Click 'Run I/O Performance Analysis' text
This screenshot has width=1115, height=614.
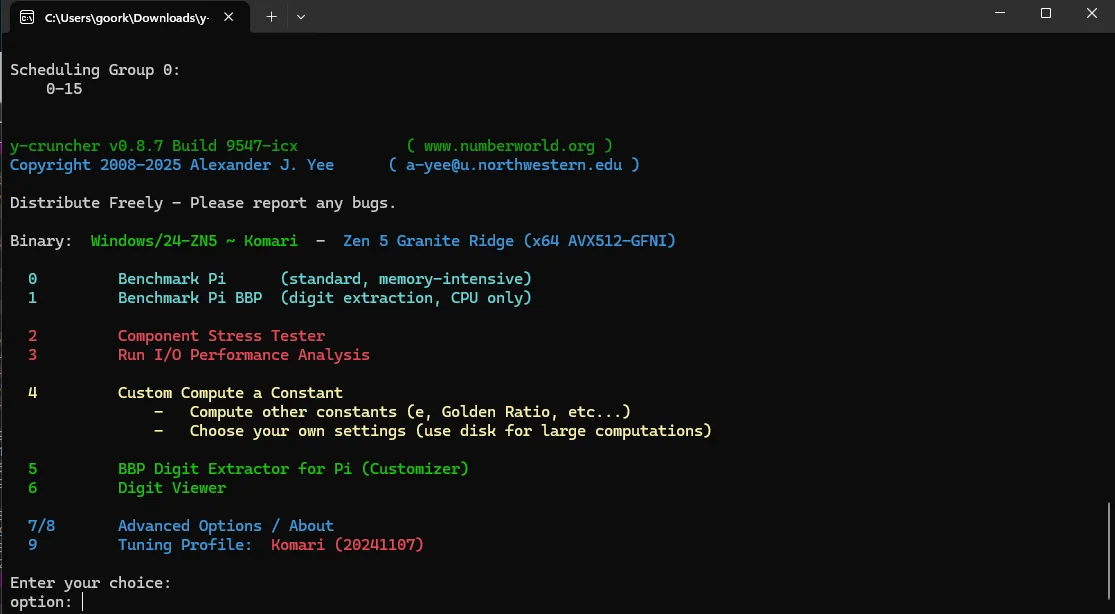tap(244, 355)
